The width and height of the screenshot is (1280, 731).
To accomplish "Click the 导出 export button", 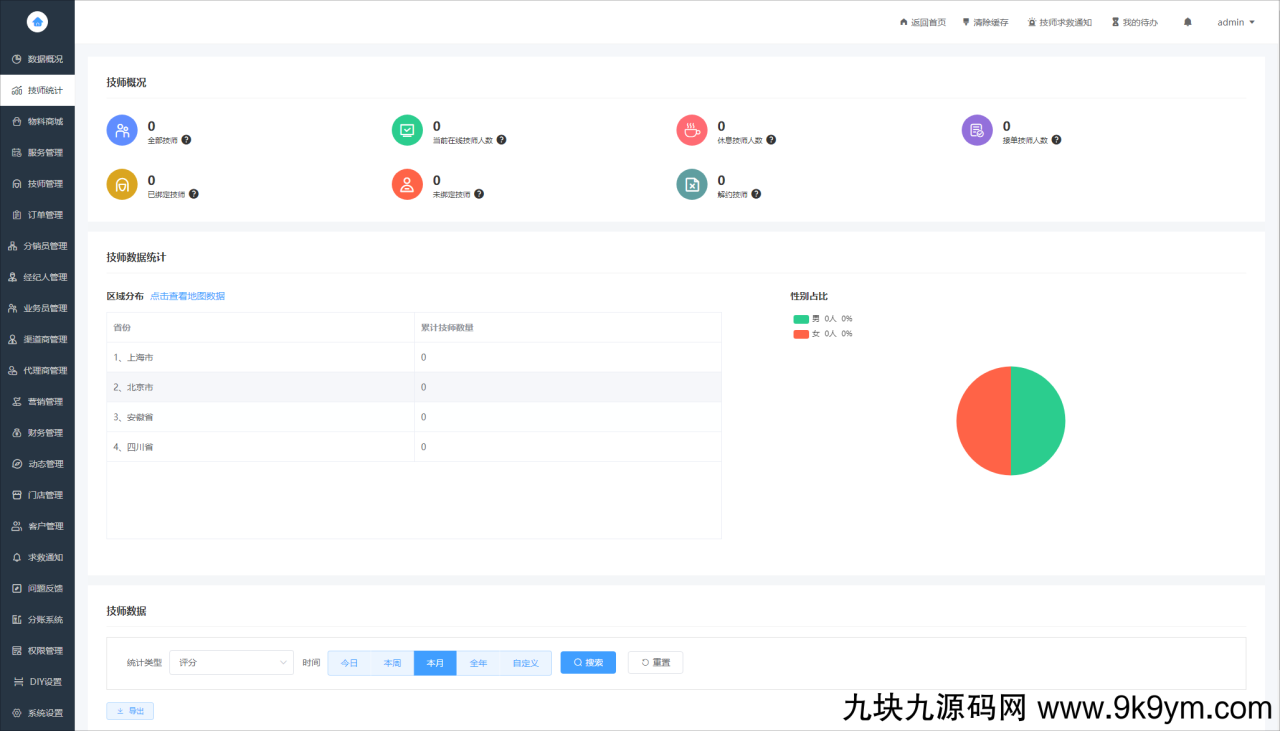I will point(130,711).
